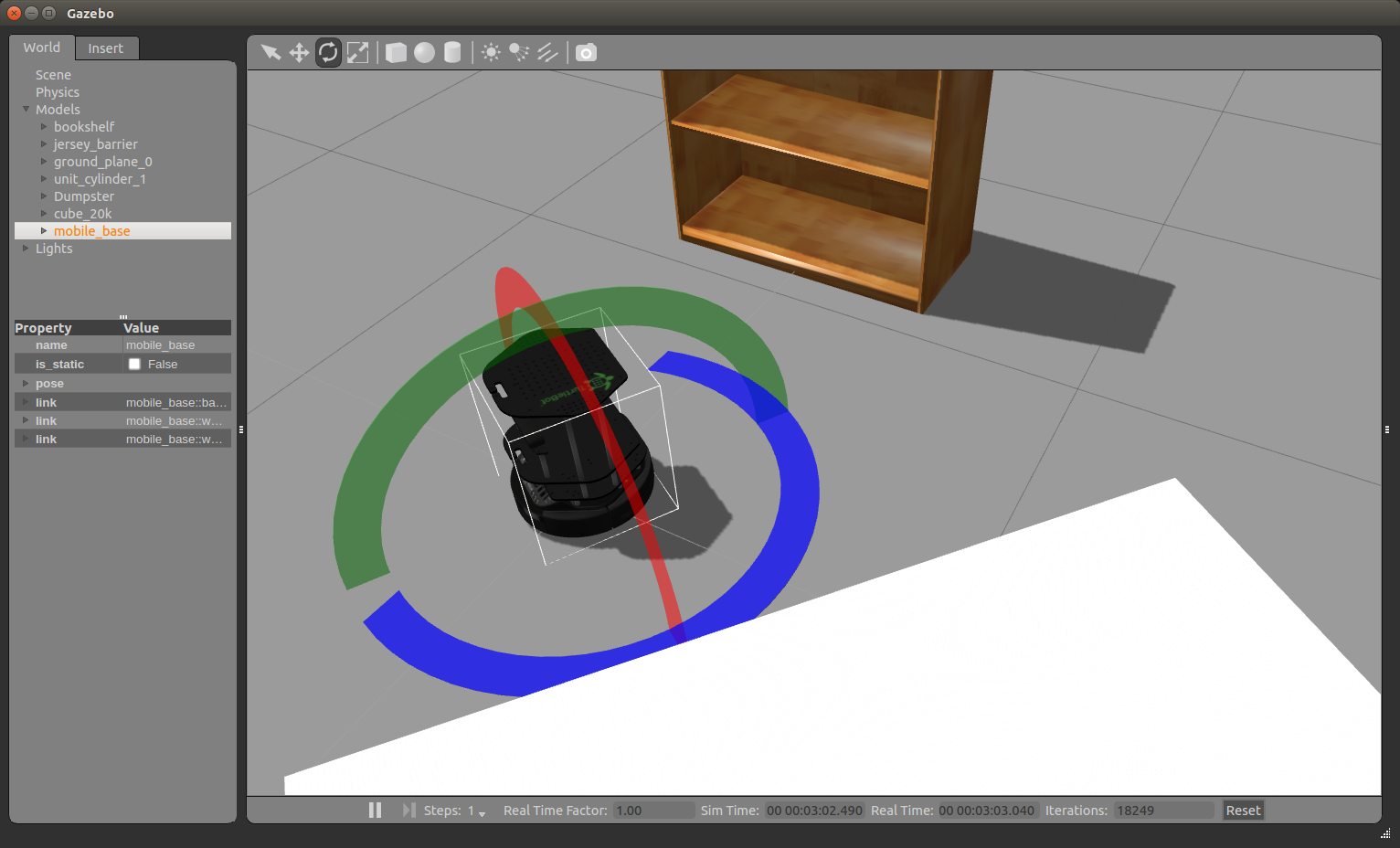1400x848 pixels.
Task: Click the Real Time Factor value field
Action: coord(653,811)
